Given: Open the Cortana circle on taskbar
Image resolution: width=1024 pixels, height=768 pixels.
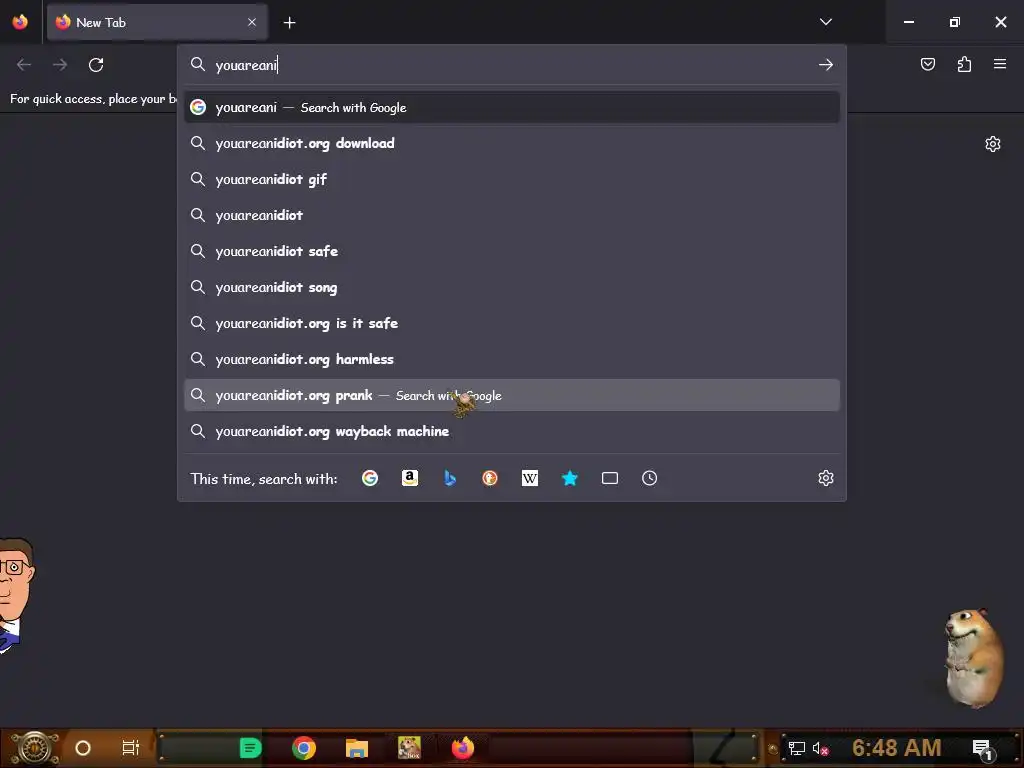Looking at the screenshot, I should [82, 748].
